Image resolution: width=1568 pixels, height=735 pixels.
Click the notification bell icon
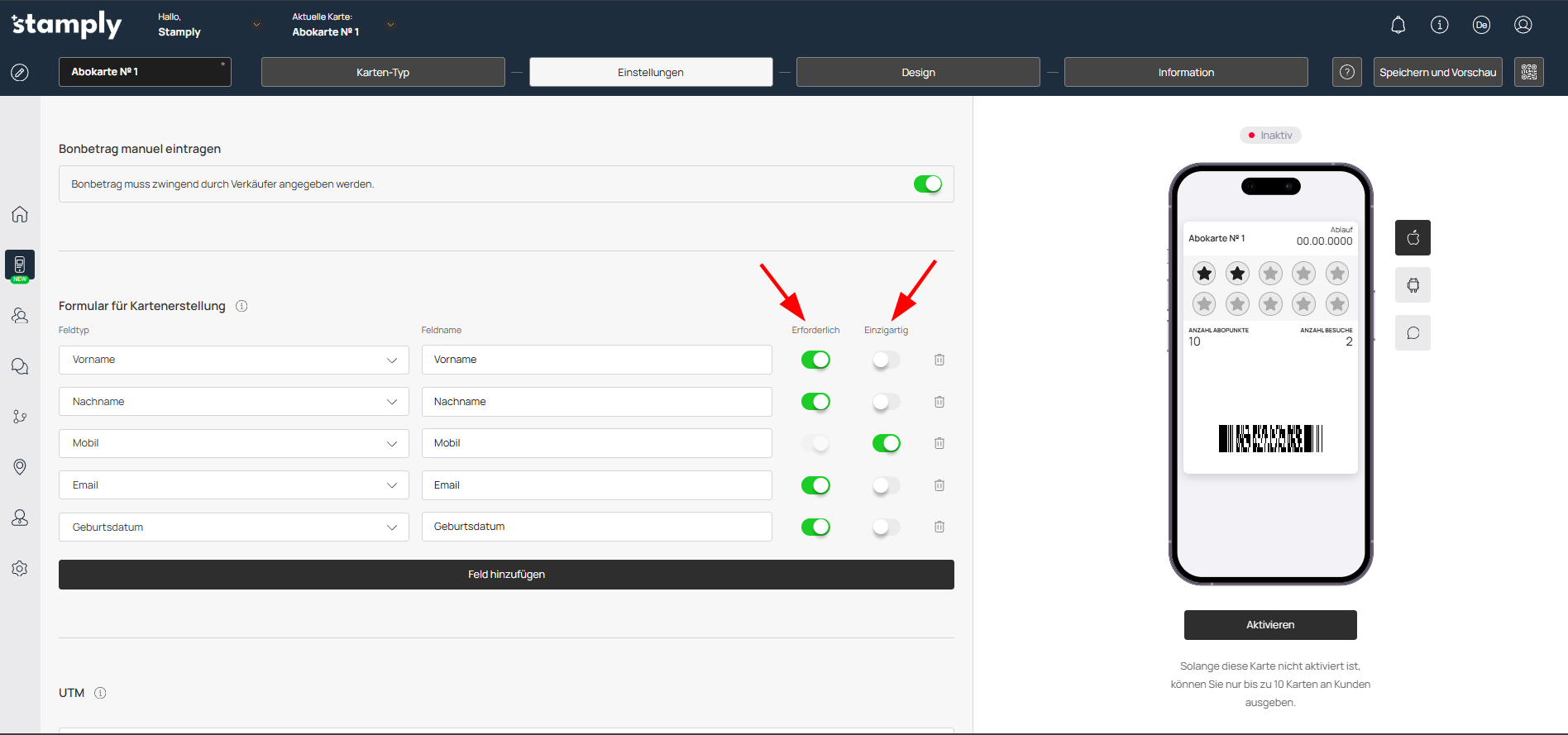(x=1398, y=25)
